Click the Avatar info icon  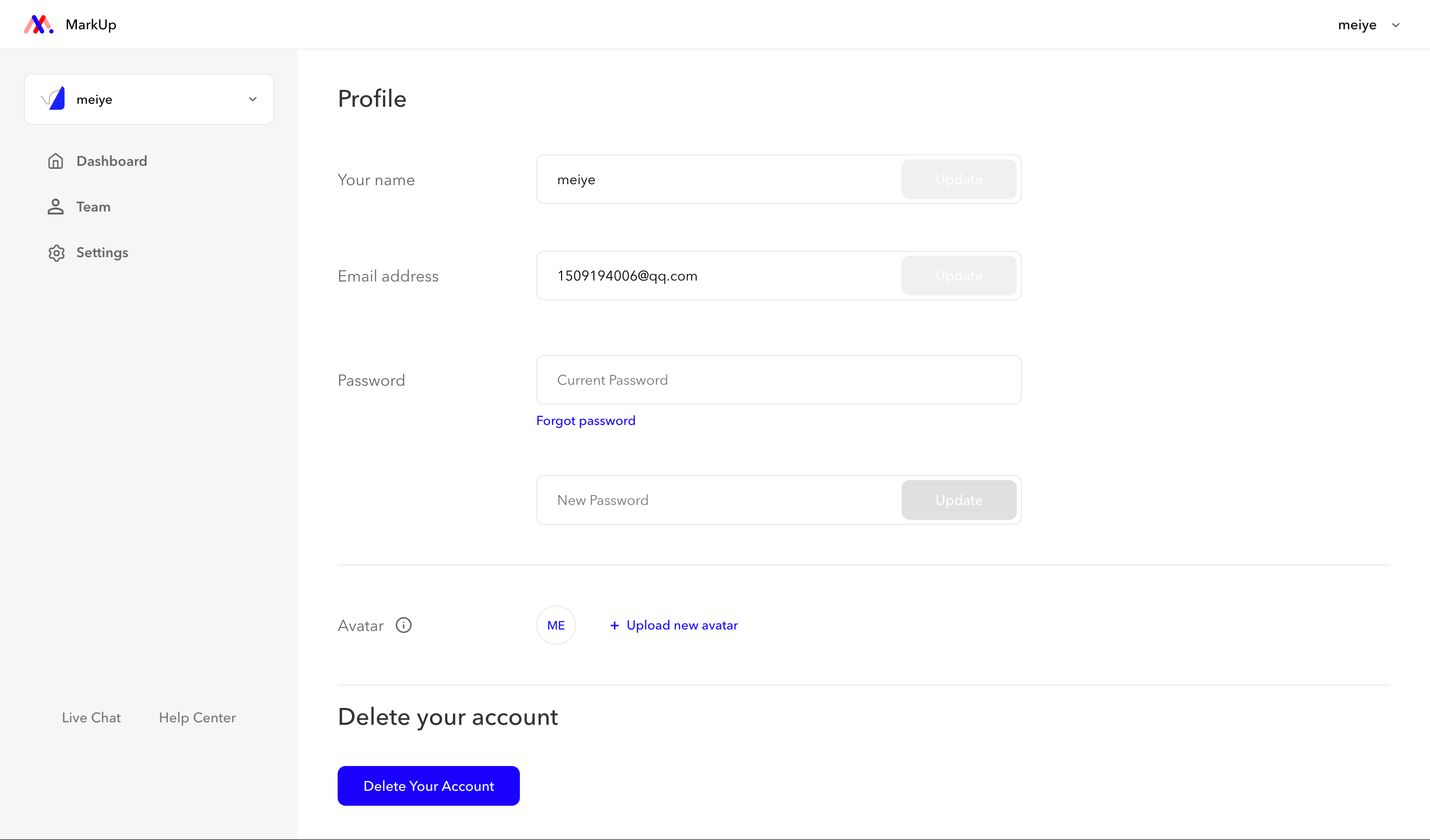pyautogui.click(x=404, y=625)
